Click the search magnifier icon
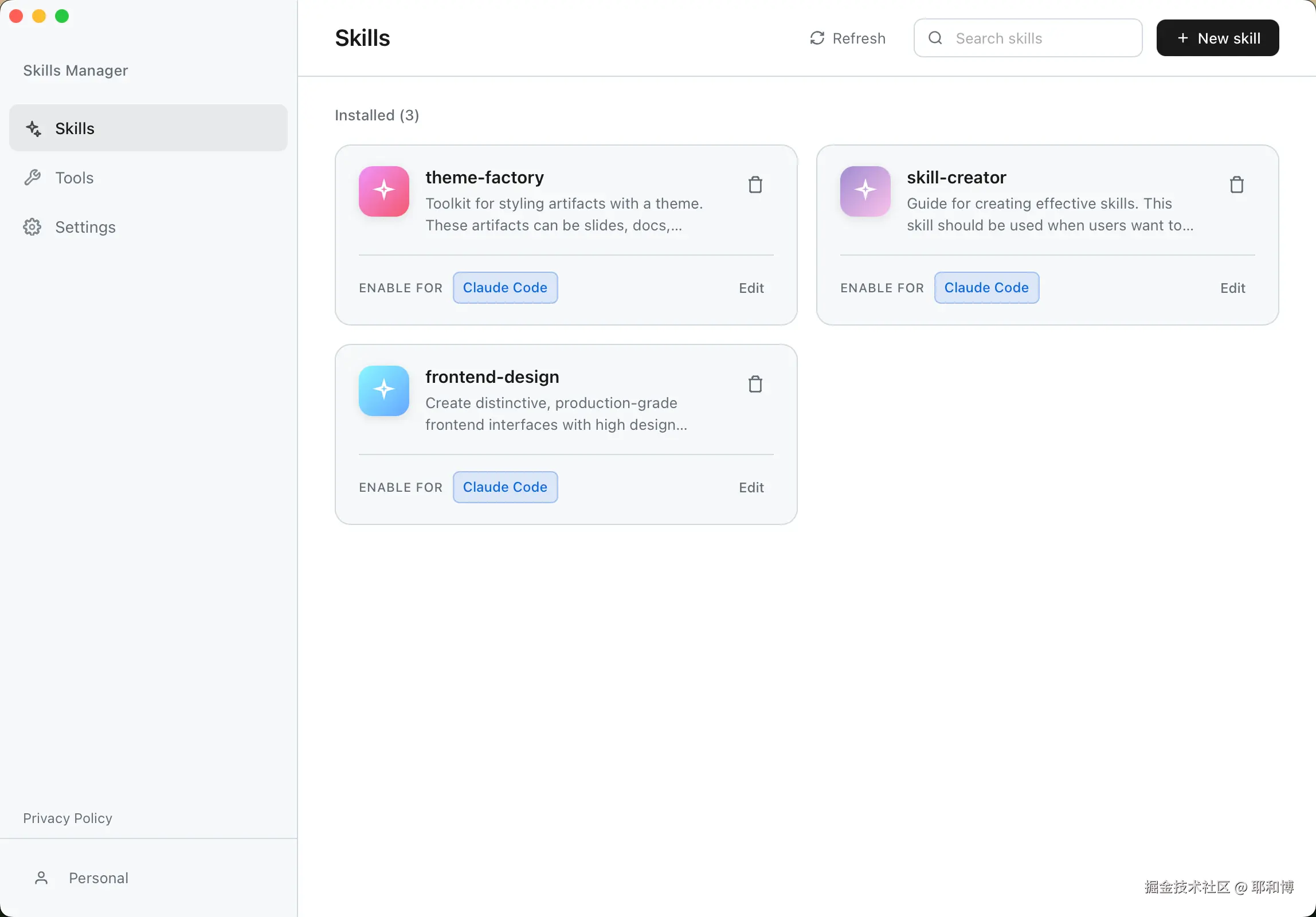The width and height of the screenshot is (1316, 917). pyautogui.click(x=935, y=38)
